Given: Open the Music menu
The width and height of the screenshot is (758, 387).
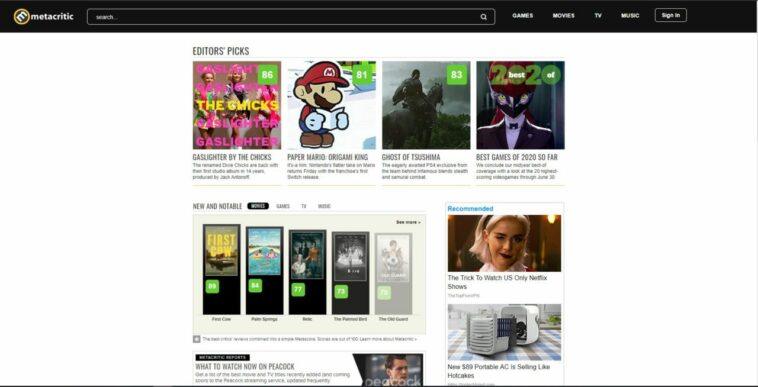Looking at the screenshot, I should tap(630, 15).
